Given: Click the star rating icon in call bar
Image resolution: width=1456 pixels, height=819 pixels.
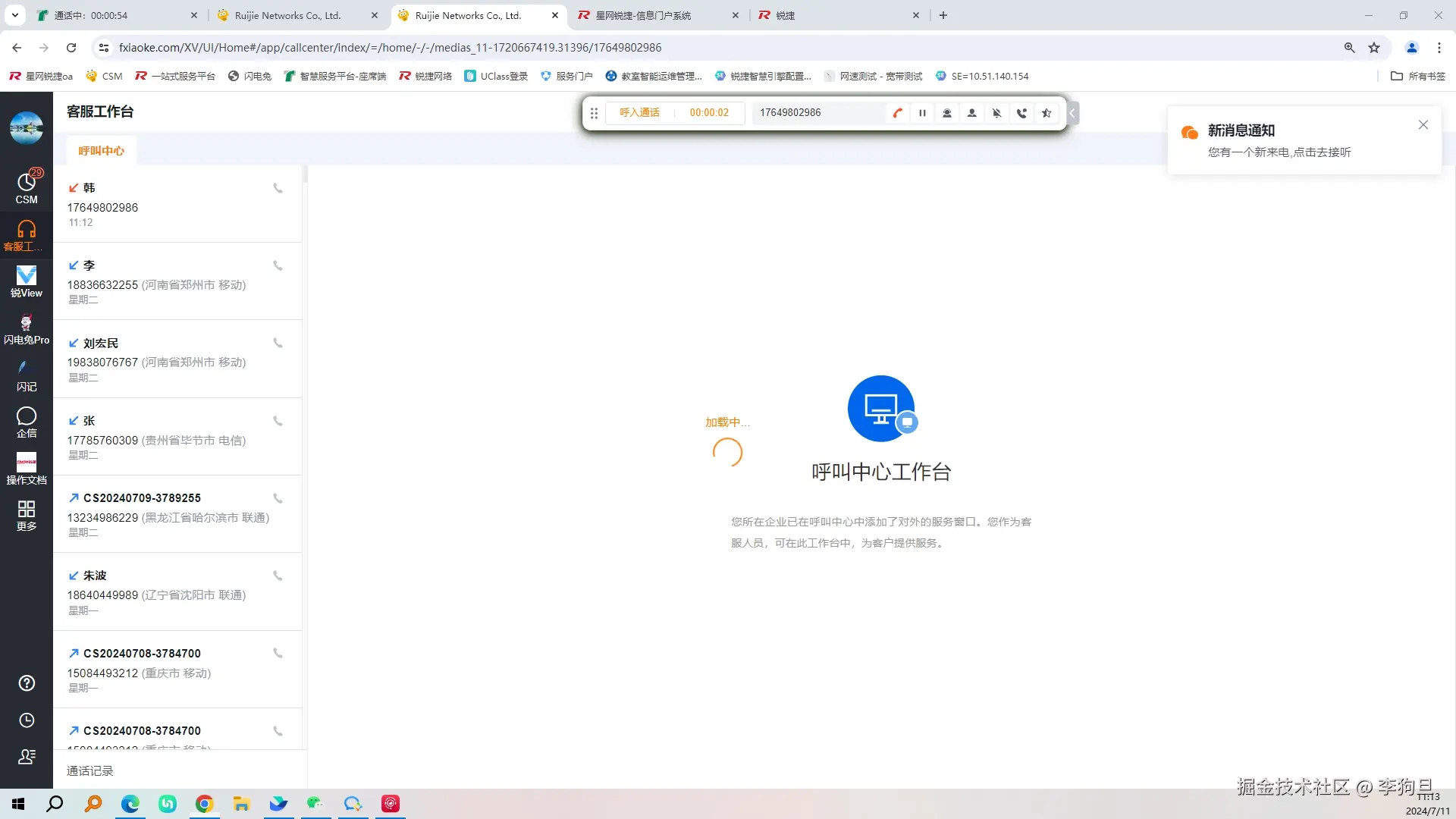Looking at the screenshot, I should (1046, 113).
